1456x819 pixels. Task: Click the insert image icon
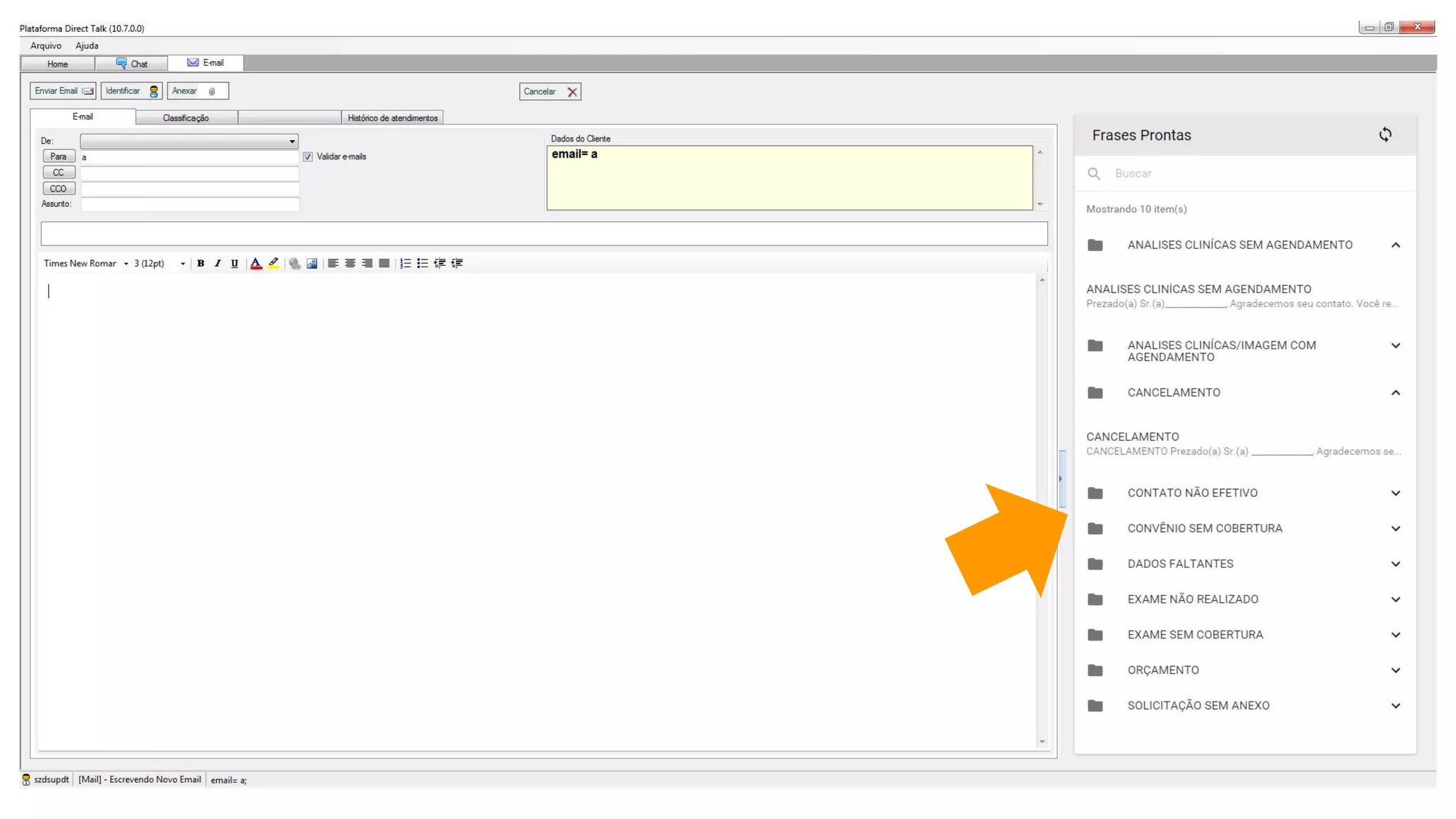[x=311, y=263]
